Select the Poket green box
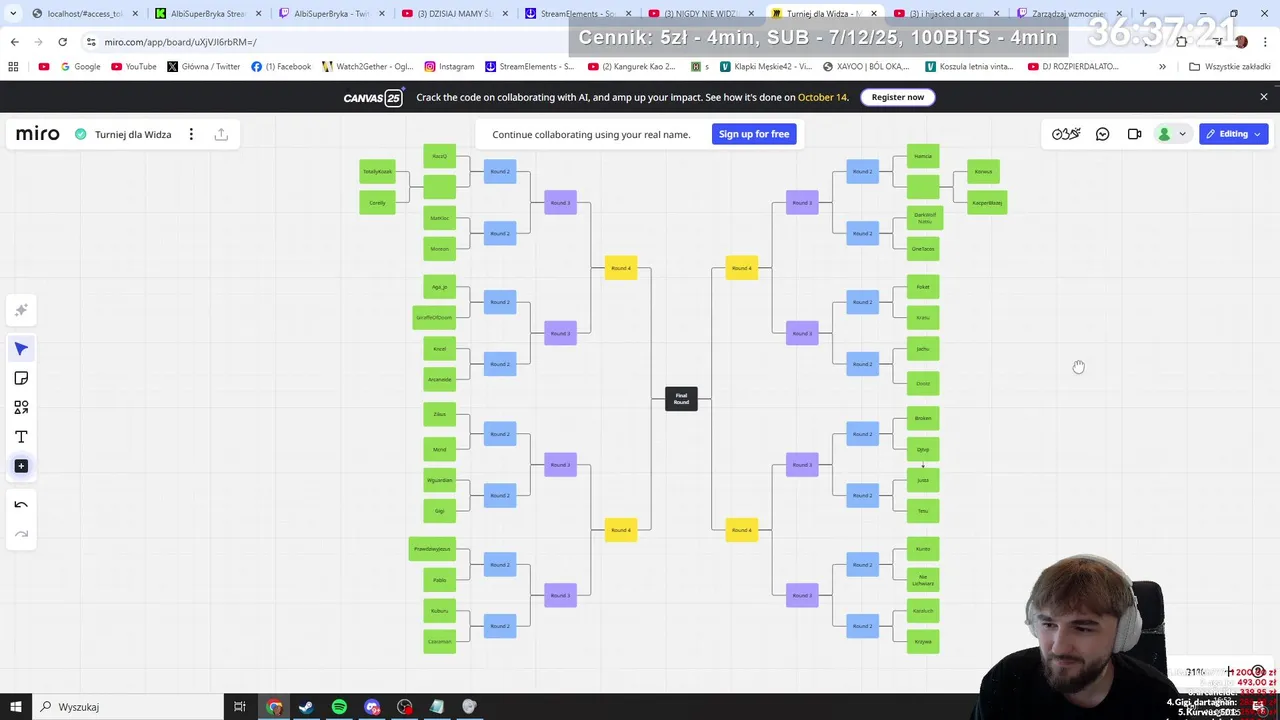The image size is (1280, 720). [x=923, y=287]
